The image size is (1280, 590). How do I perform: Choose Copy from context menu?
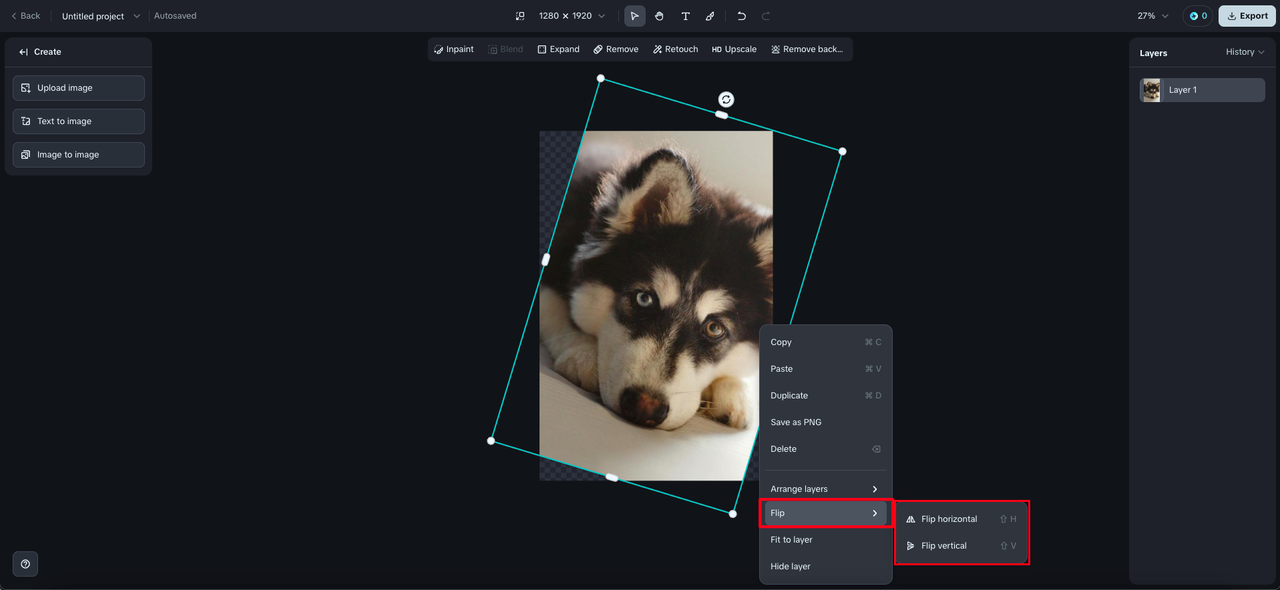point(825,342)
